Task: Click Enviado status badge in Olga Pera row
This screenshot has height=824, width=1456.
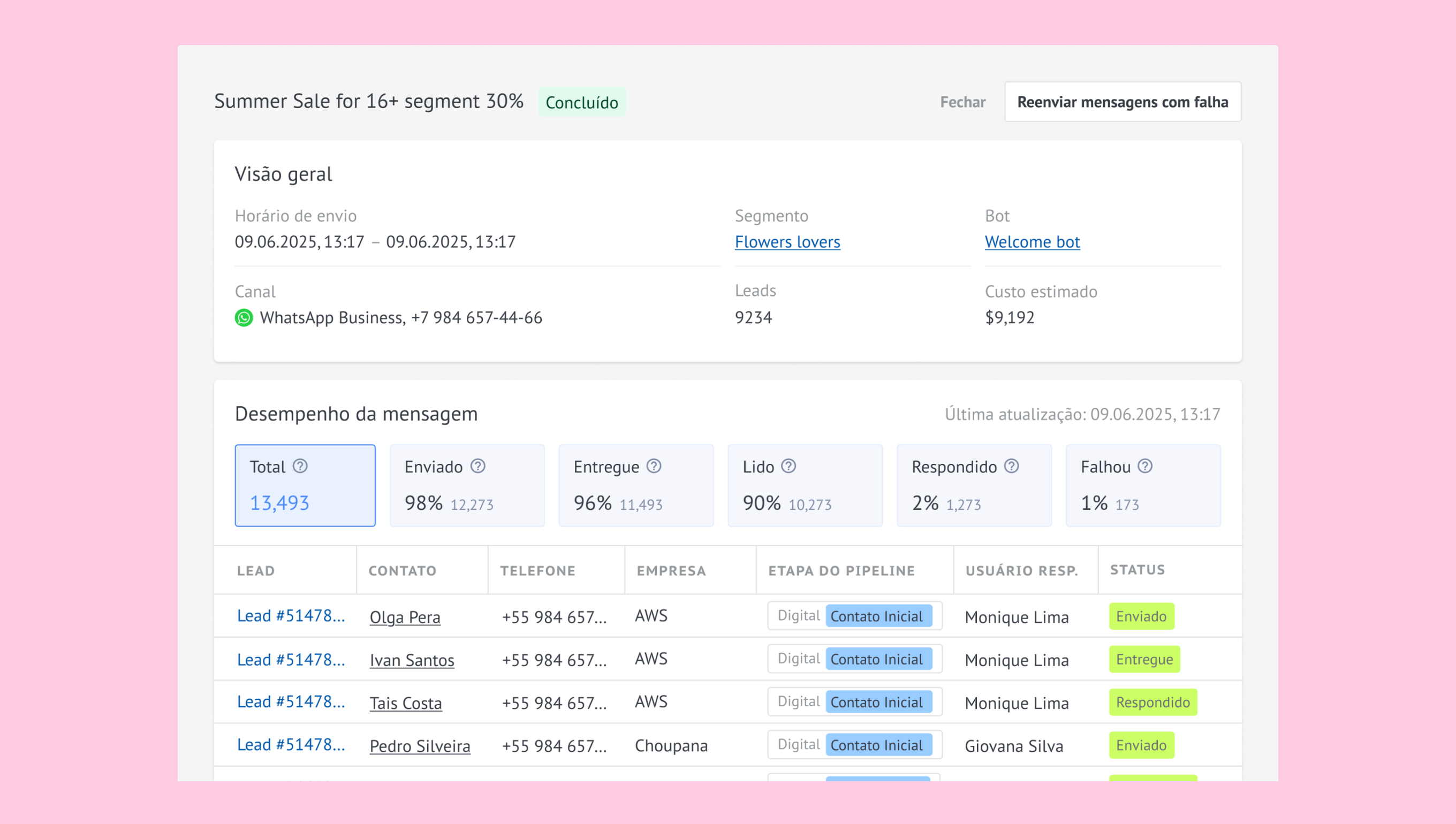Action: [x=1141, y=616]
